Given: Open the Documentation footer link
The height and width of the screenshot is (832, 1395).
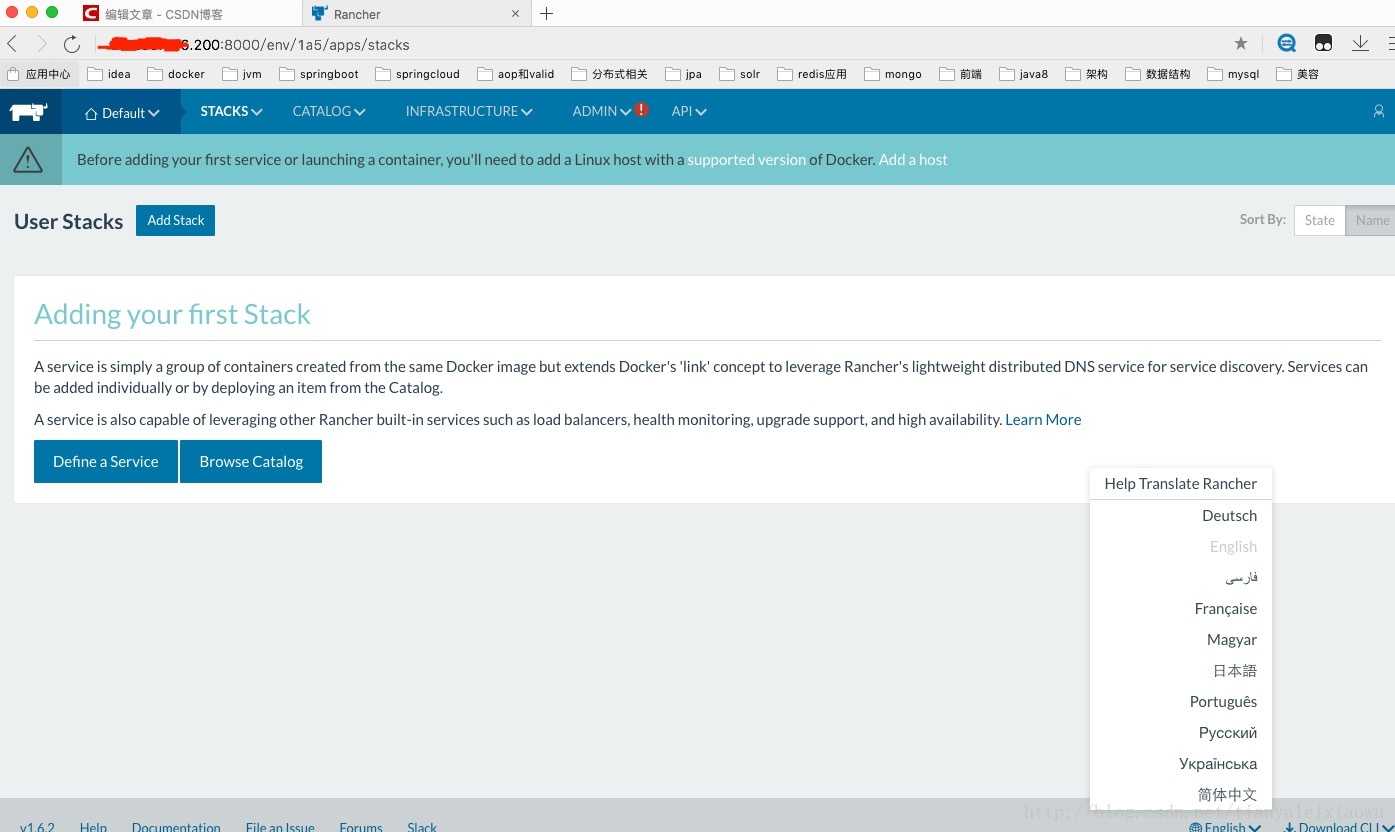Looking at the screenshot, I should [x=176, y=827].
